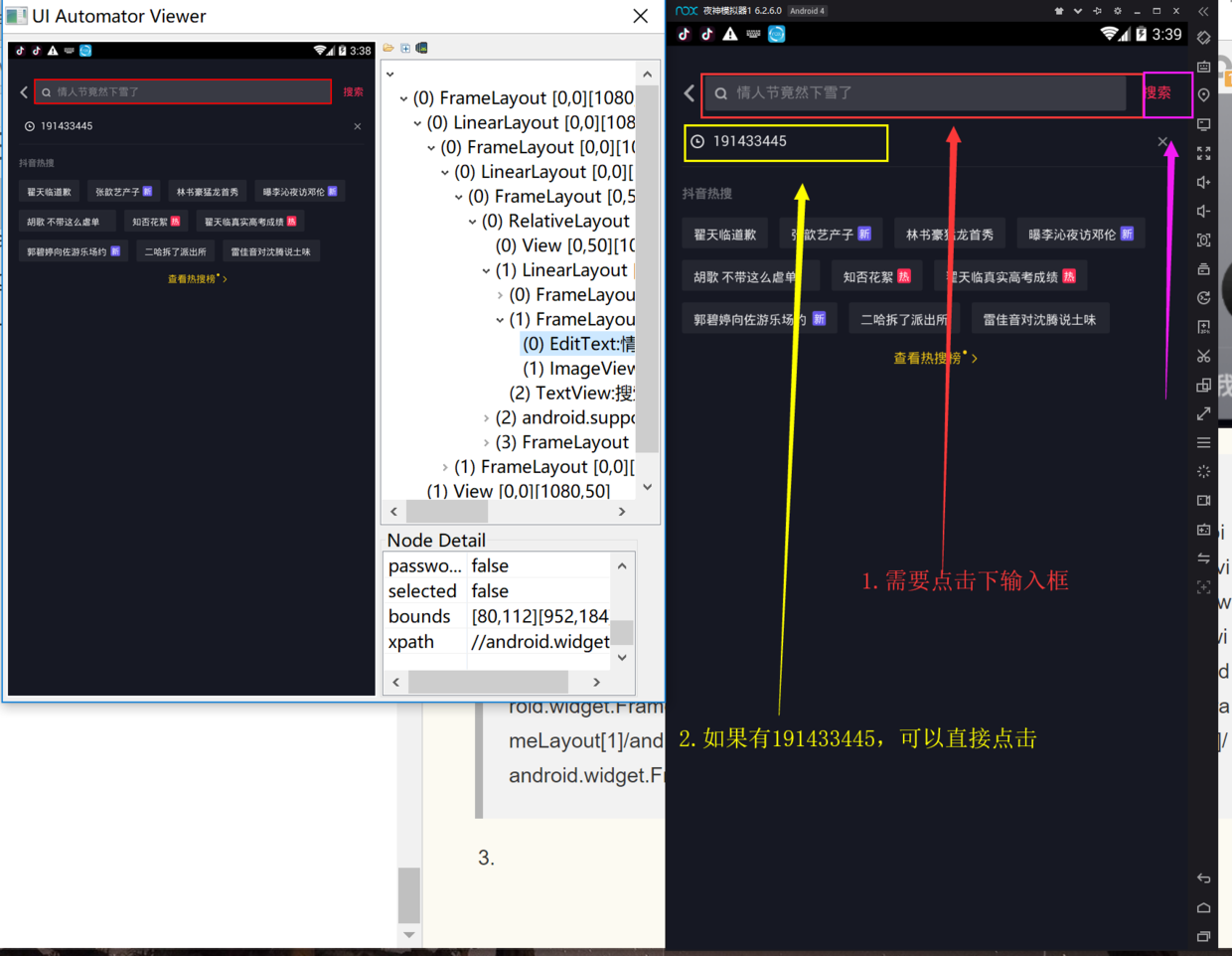The image size is (1232, 956).
Task: Select the (0) EditText node in the tree
Action: tap(578, 344)
